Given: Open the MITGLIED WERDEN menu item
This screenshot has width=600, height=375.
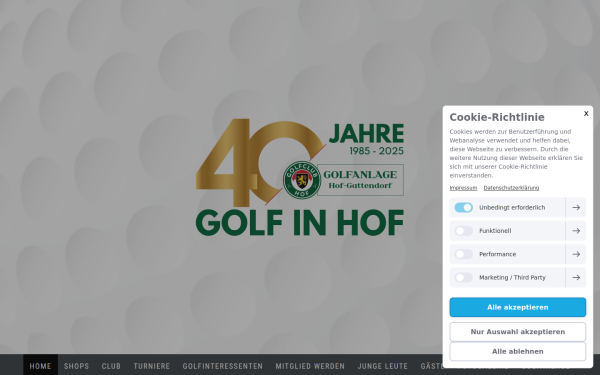Looking at the screenshot, I should (x=310, y=366).
